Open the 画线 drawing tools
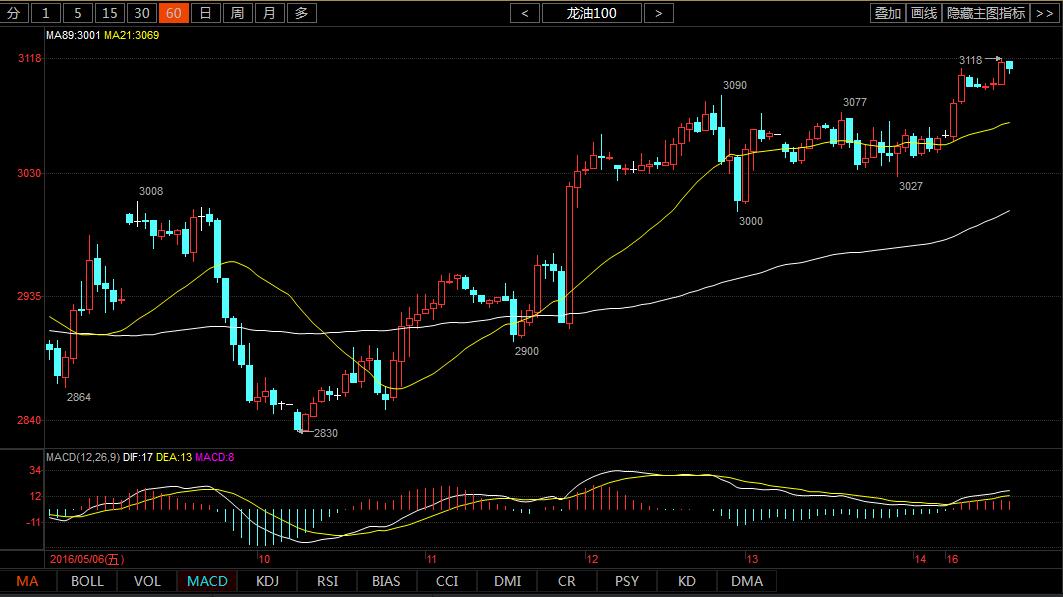This screenshot has height=597, width=1063. point(924,13)
